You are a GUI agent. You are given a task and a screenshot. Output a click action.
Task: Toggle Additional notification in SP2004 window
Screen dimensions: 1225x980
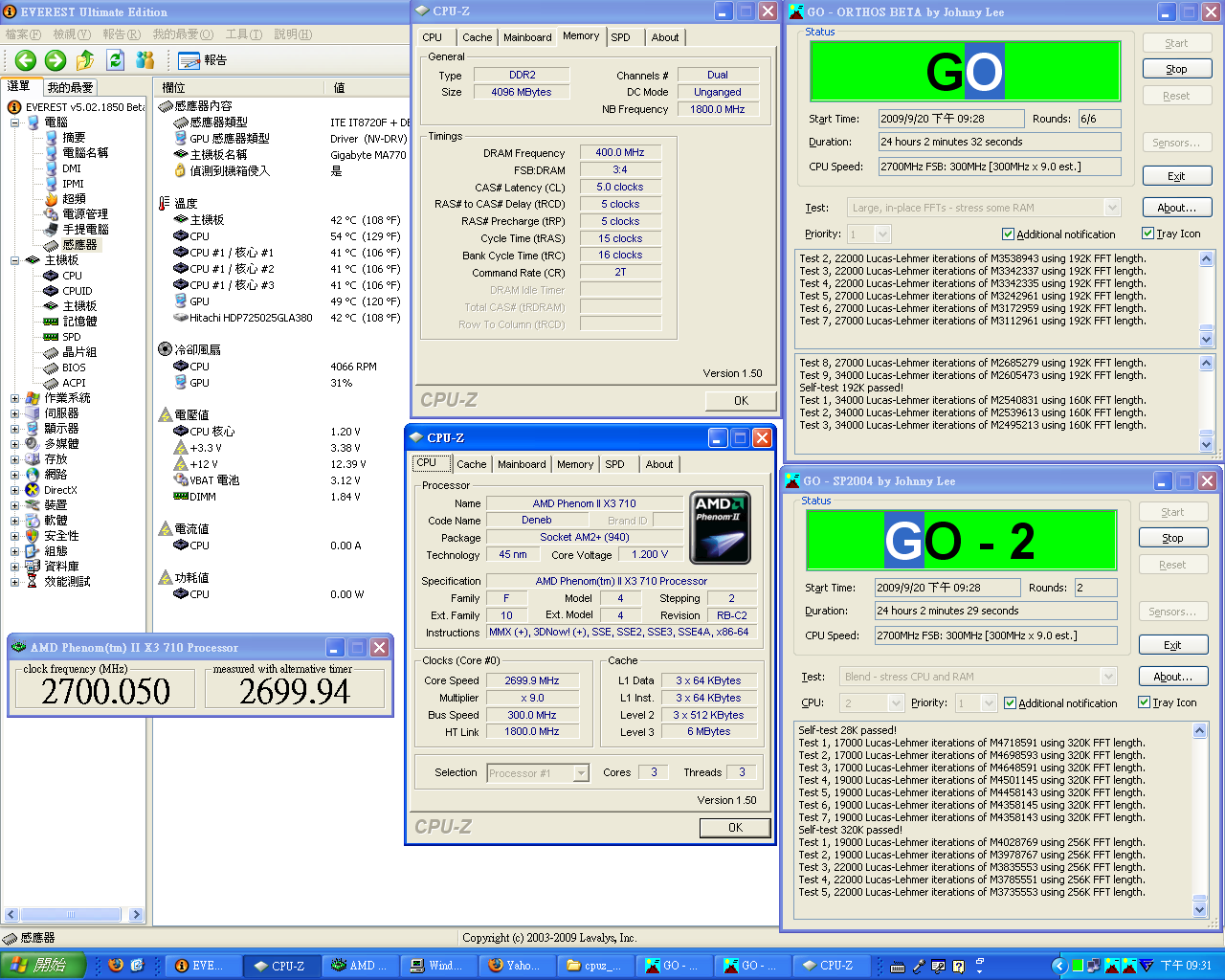pos(1010,703)
